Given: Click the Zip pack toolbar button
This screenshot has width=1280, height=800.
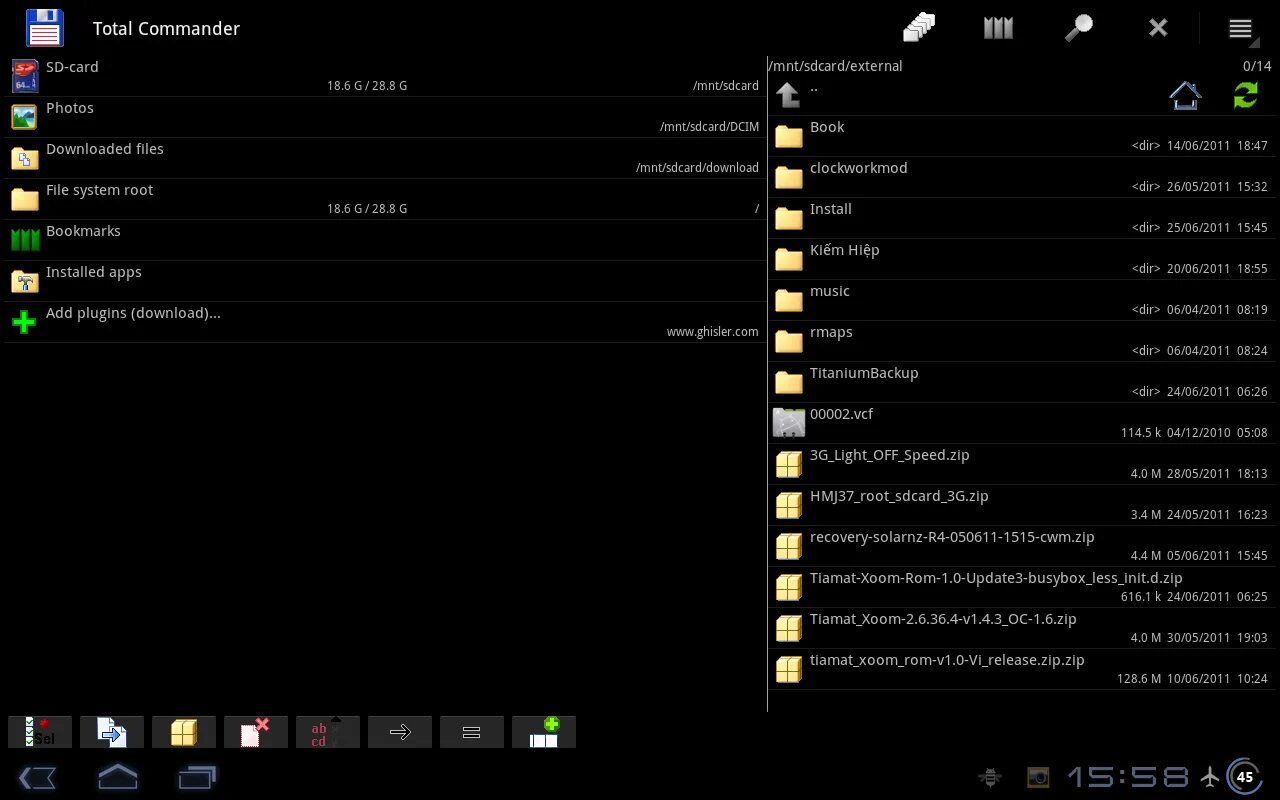Looking at the screenshot, I should point(184,732).
